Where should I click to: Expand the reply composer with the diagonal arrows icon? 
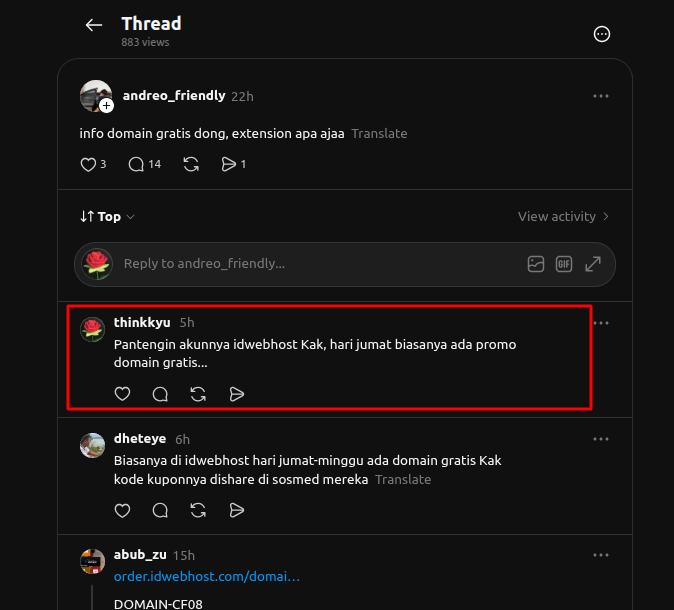click(x=593, y=264)
